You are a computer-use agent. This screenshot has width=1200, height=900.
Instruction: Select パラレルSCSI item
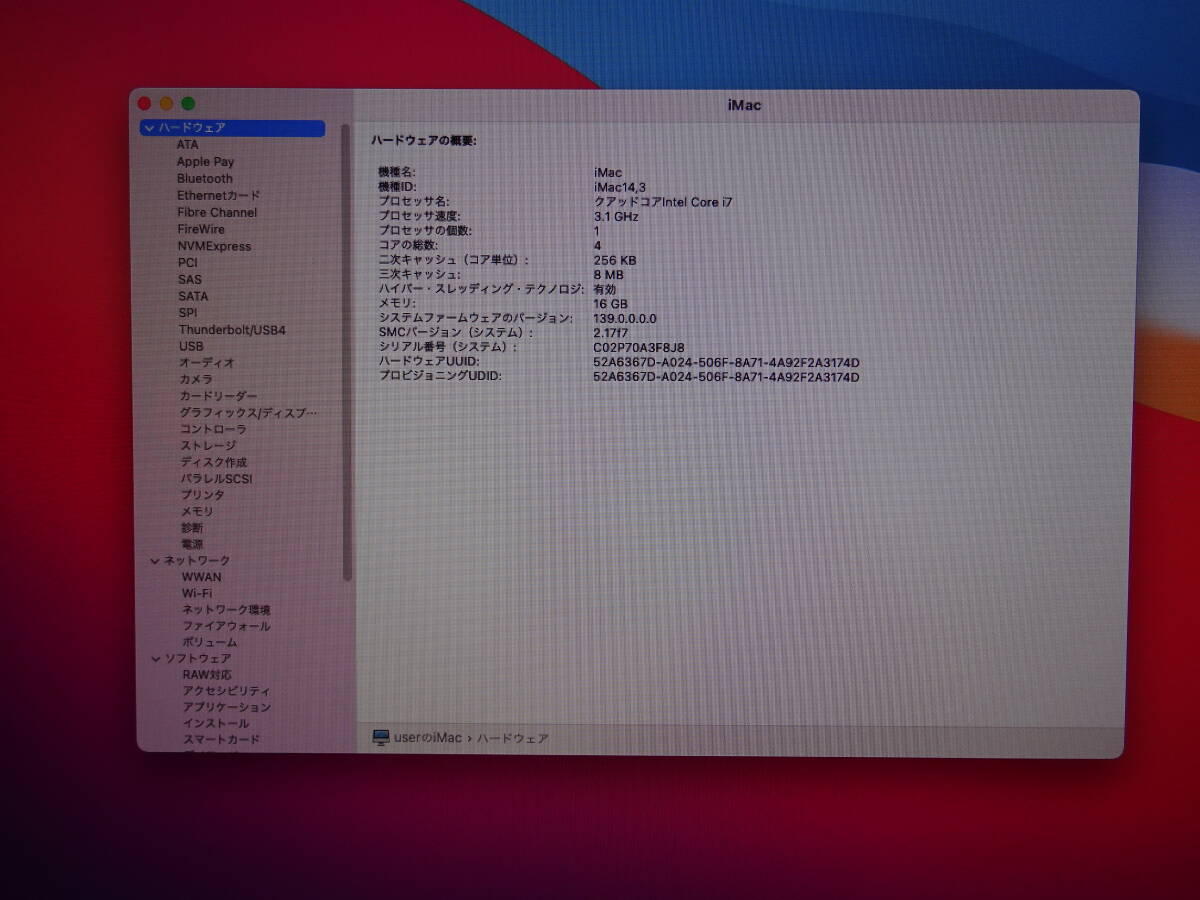point(216,479)
